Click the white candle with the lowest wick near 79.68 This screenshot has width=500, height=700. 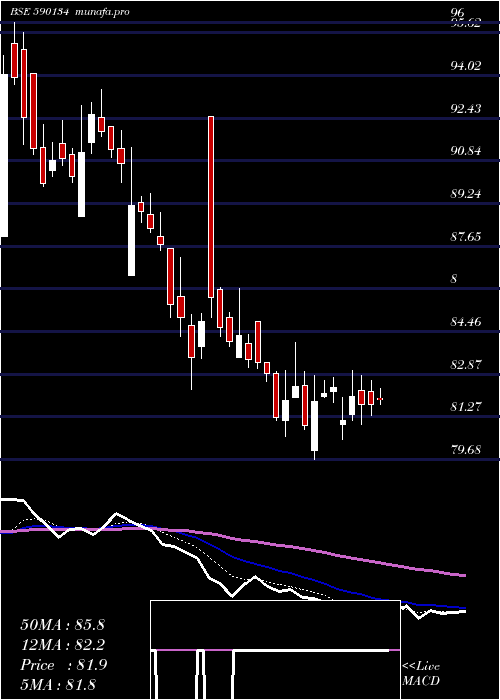pos(315,425)
